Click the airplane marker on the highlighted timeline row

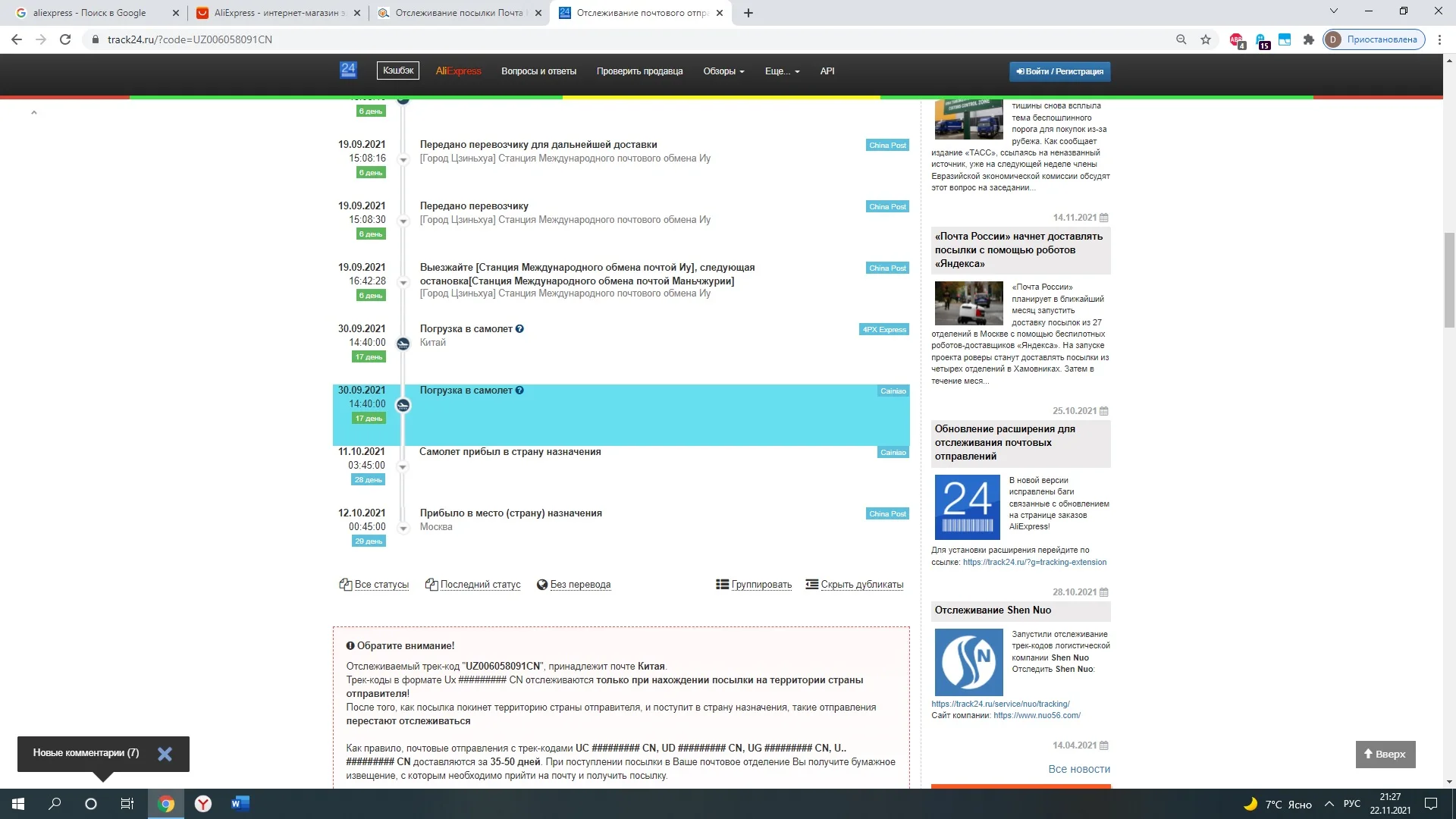[403, 406]
